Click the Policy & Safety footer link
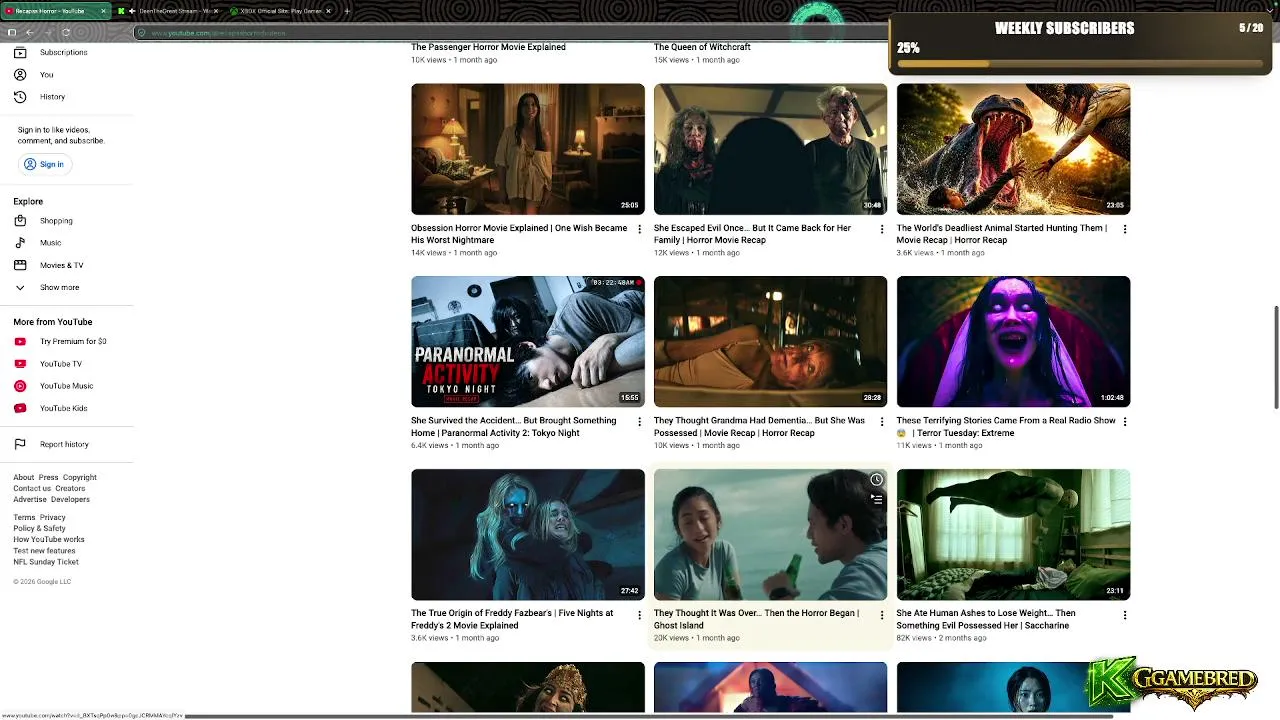This screenshot has width=1280, height=720. point(39,529)
